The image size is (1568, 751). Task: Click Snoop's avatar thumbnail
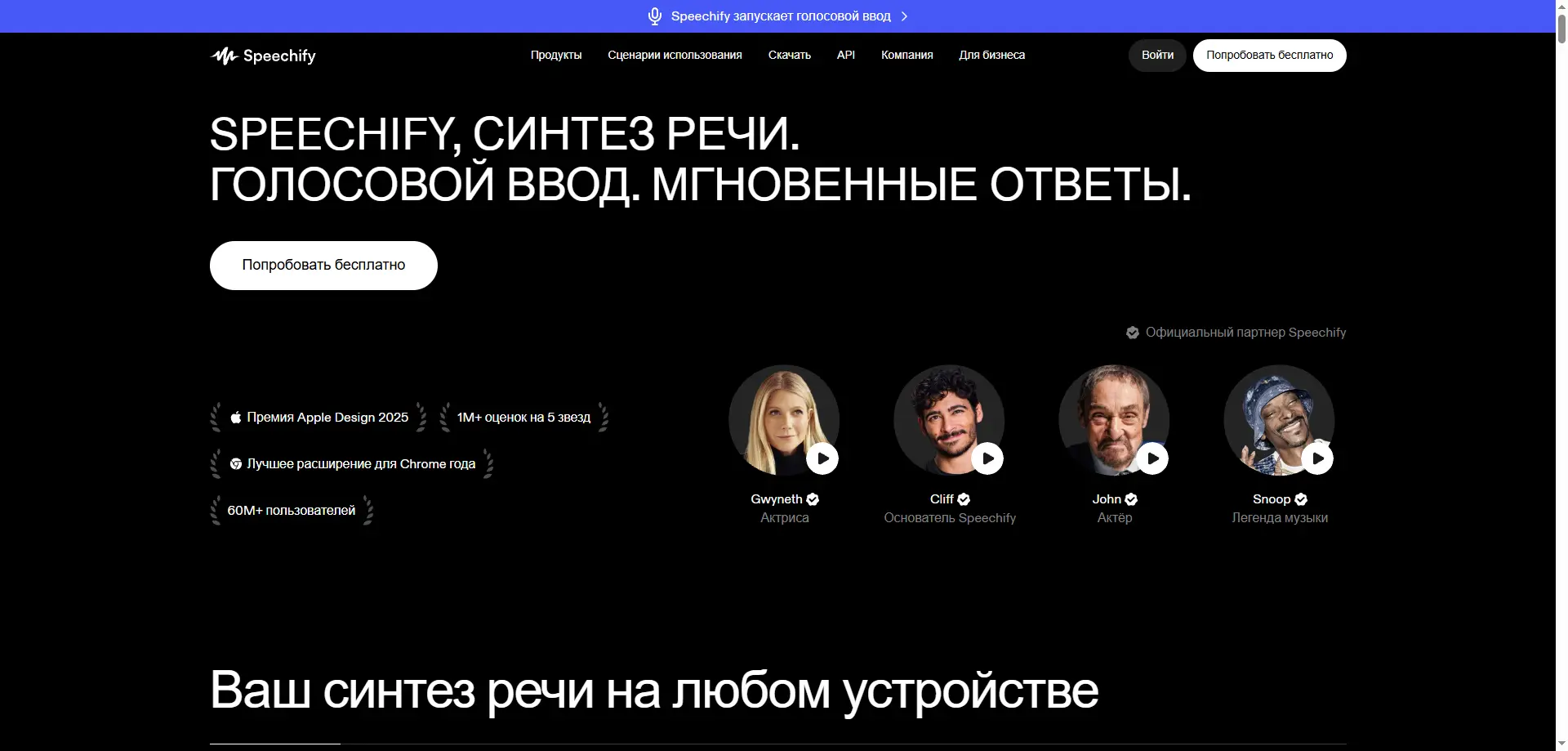click(1279, 420)
